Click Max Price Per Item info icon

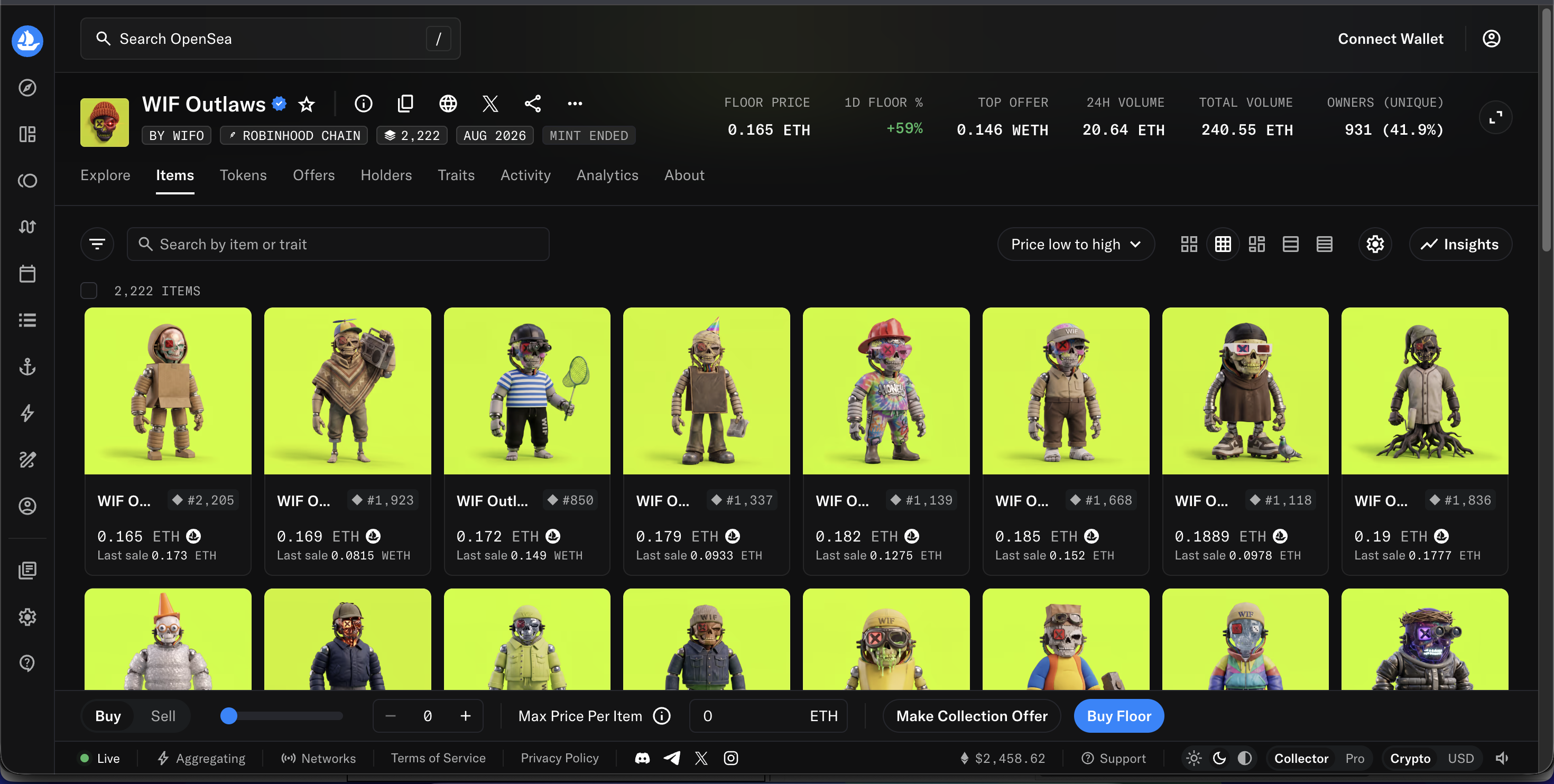(x=662, y=716)
